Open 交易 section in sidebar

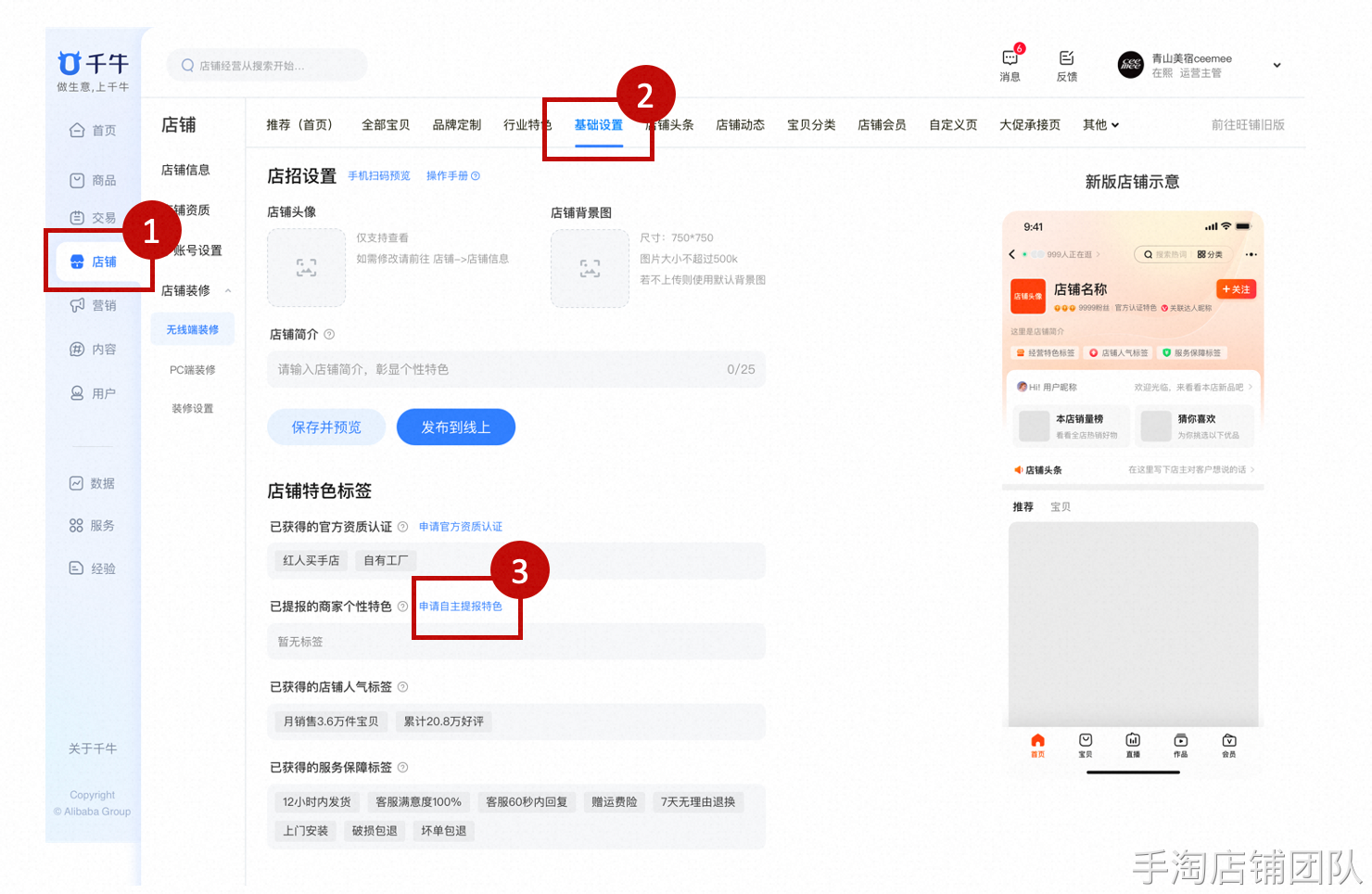coord(93,218)
